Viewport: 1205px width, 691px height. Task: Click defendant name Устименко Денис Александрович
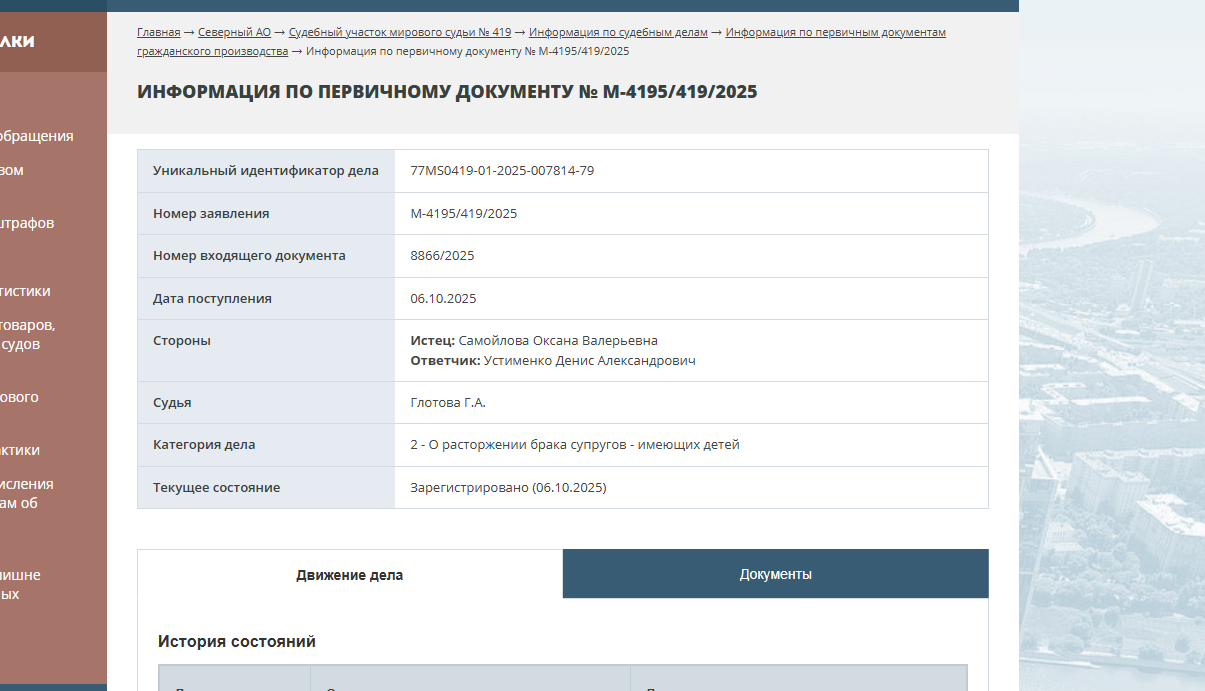(589, 361)
